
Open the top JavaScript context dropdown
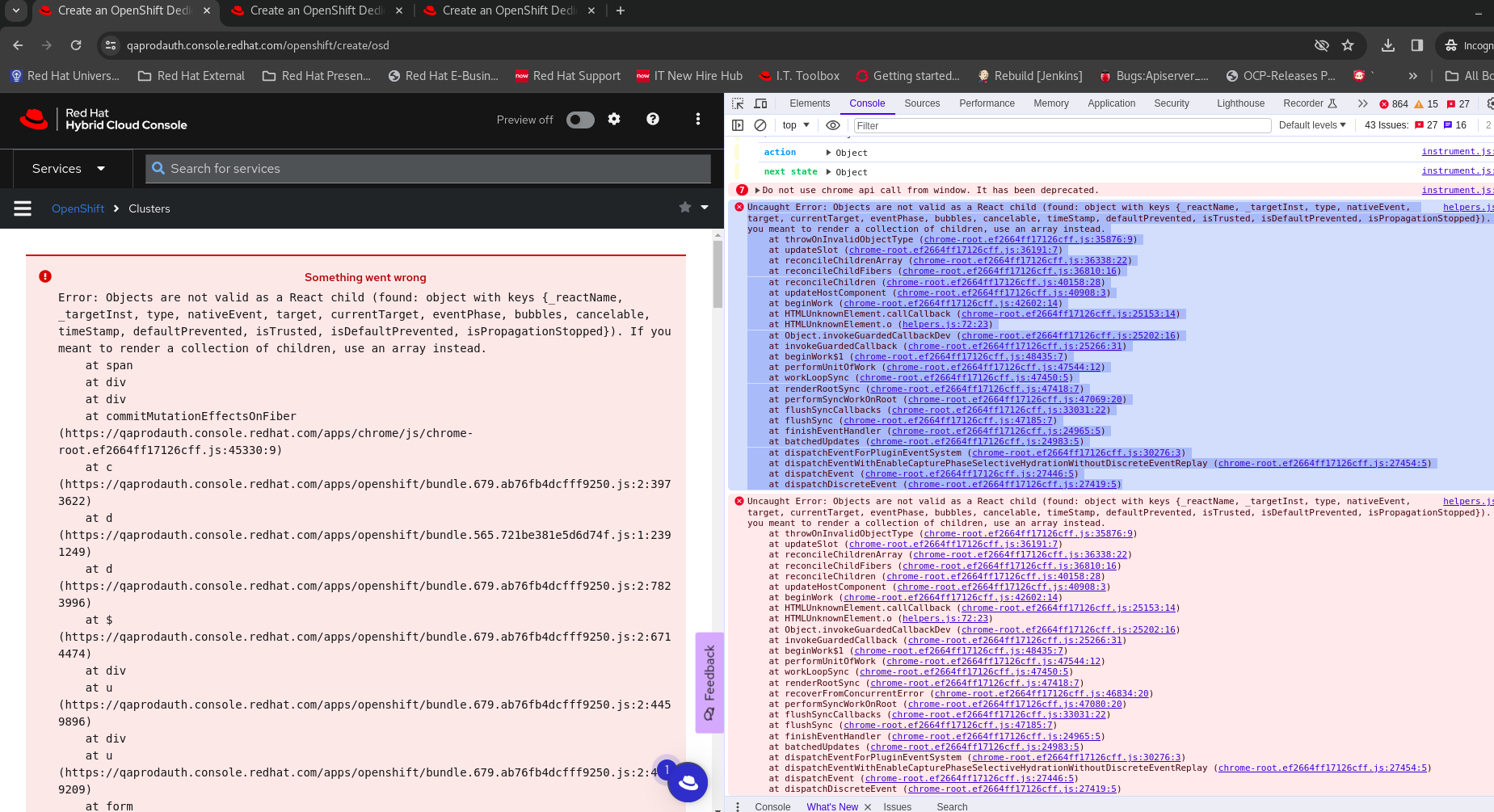[796, 125]
